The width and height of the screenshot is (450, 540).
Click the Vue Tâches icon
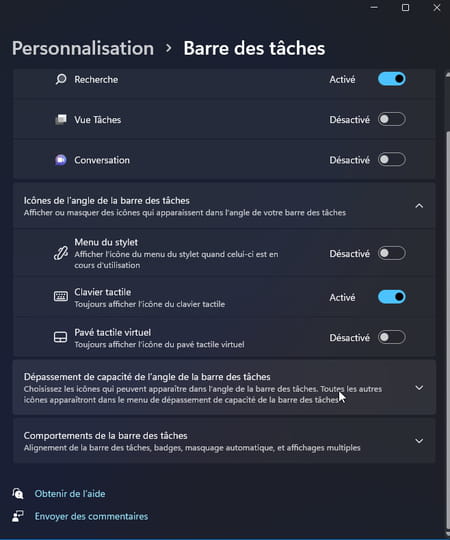tap(61, 120)
